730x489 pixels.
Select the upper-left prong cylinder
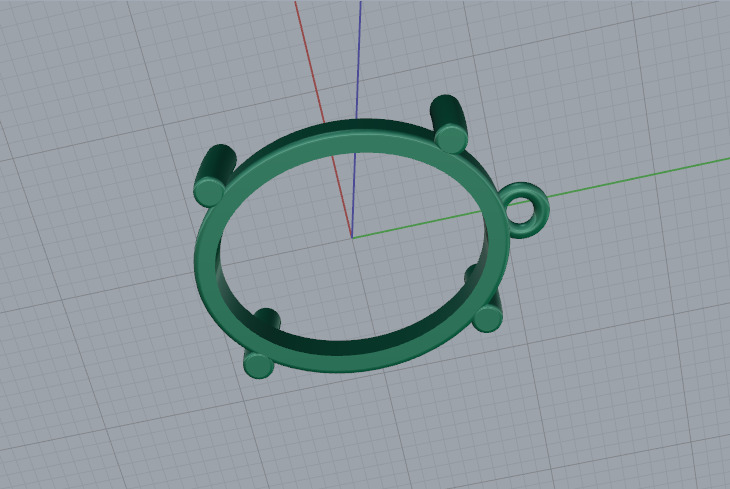[x=213, y=177]
